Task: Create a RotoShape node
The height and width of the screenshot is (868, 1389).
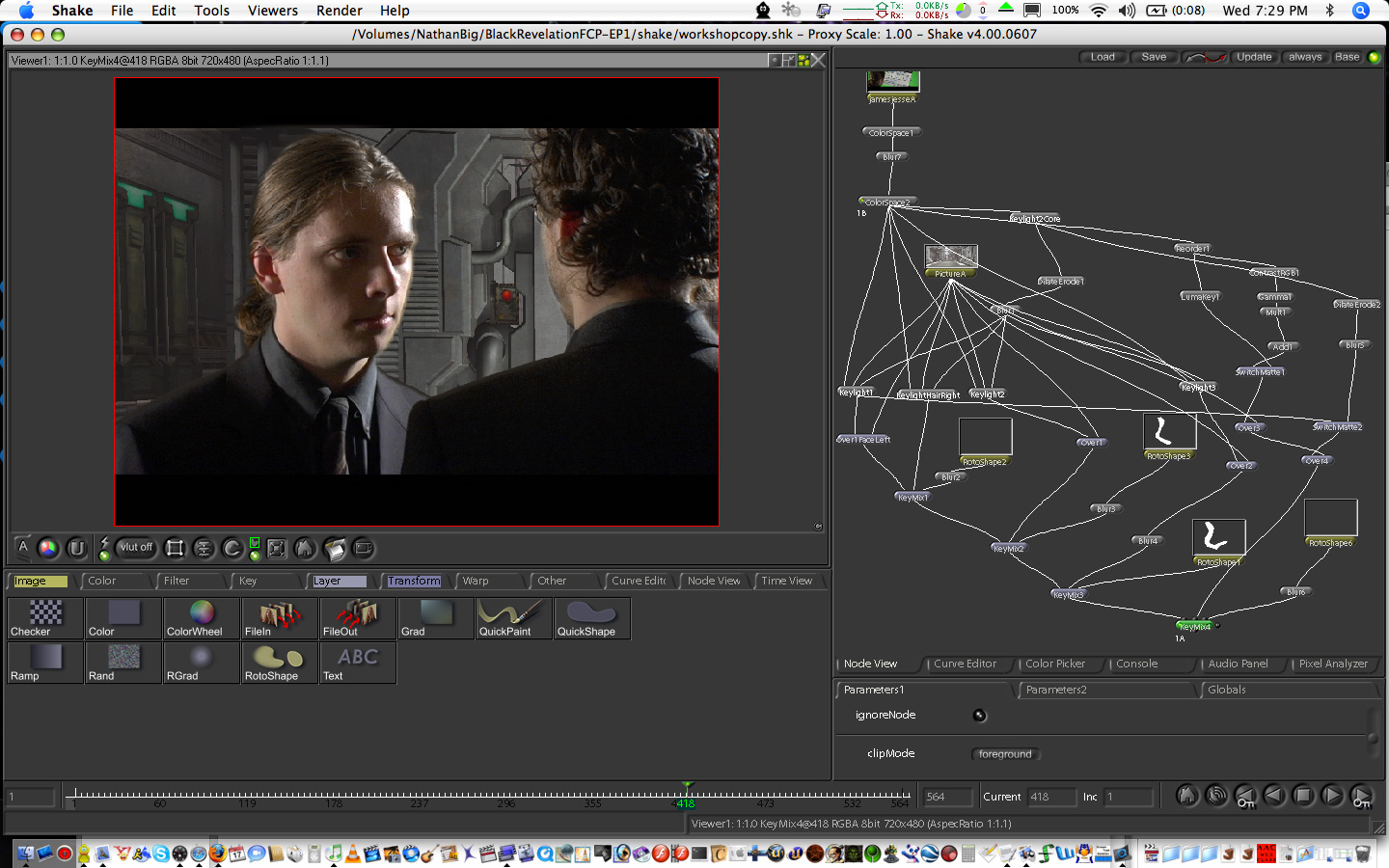Action: [x=280, y=663]
